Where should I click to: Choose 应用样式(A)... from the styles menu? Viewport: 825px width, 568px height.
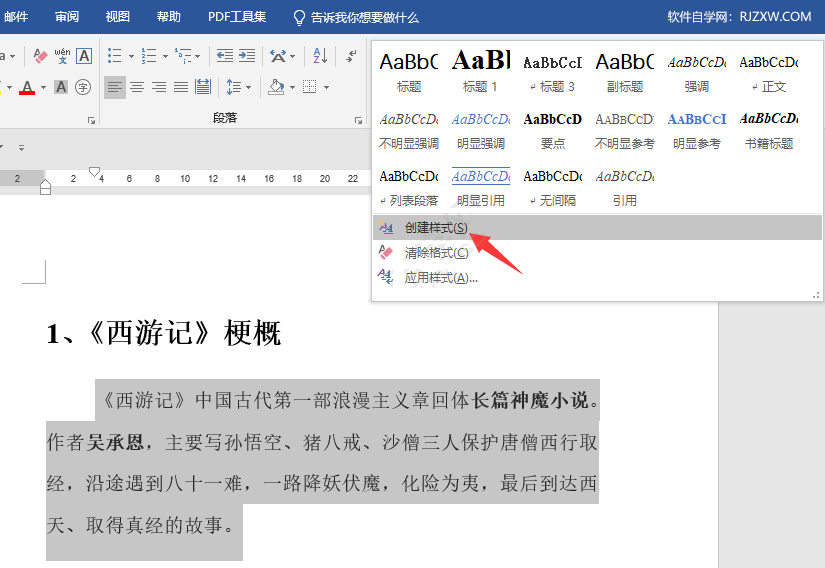[x=597, y=278]
